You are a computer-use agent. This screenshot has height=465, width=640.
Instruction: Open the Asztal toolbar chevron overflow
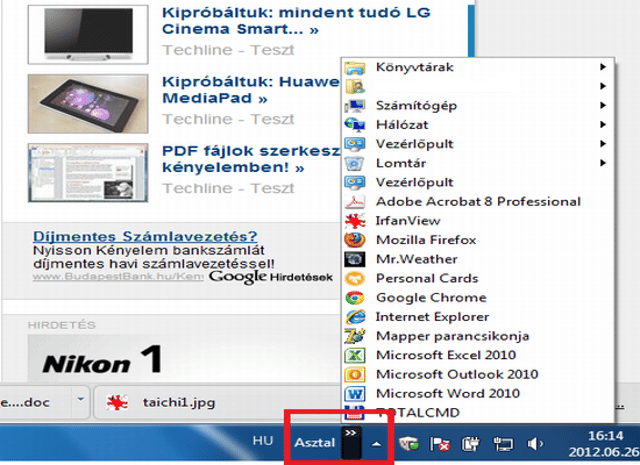point(351,443)
